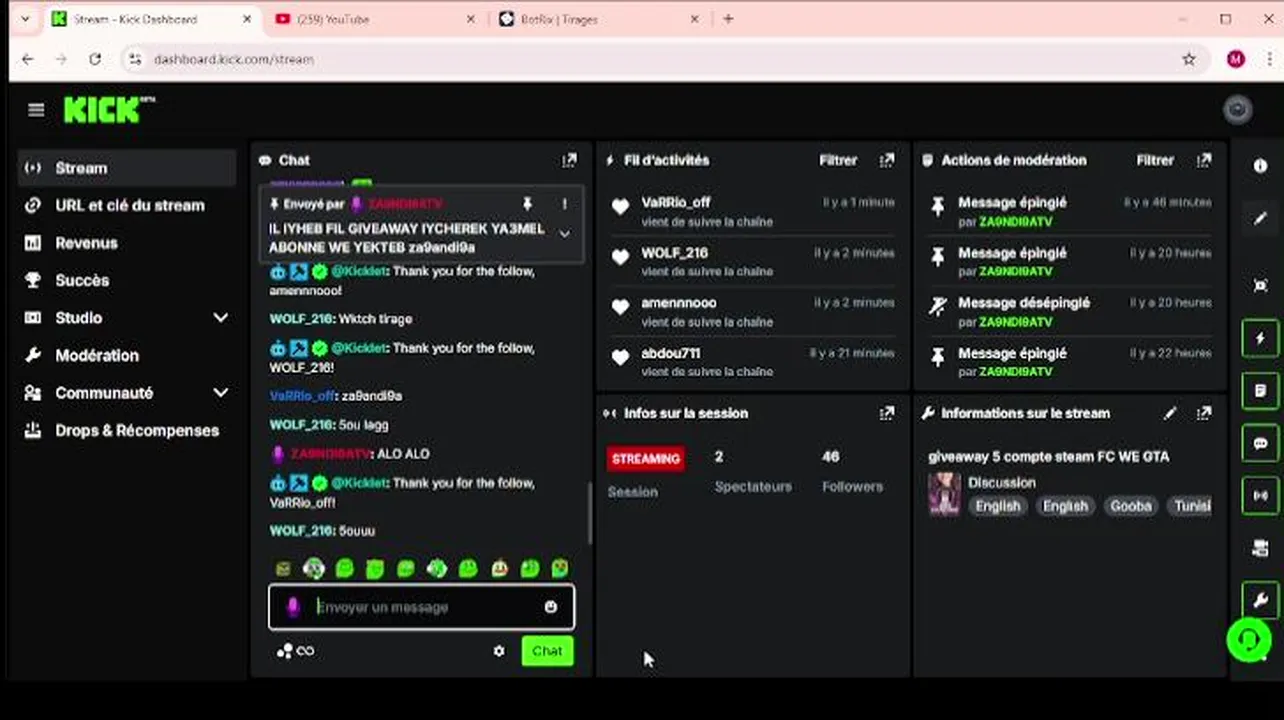Viewport: 1284px width, 720px height.
Task: Open Filtrer in Actions de modération
Action: [1155, 160]
